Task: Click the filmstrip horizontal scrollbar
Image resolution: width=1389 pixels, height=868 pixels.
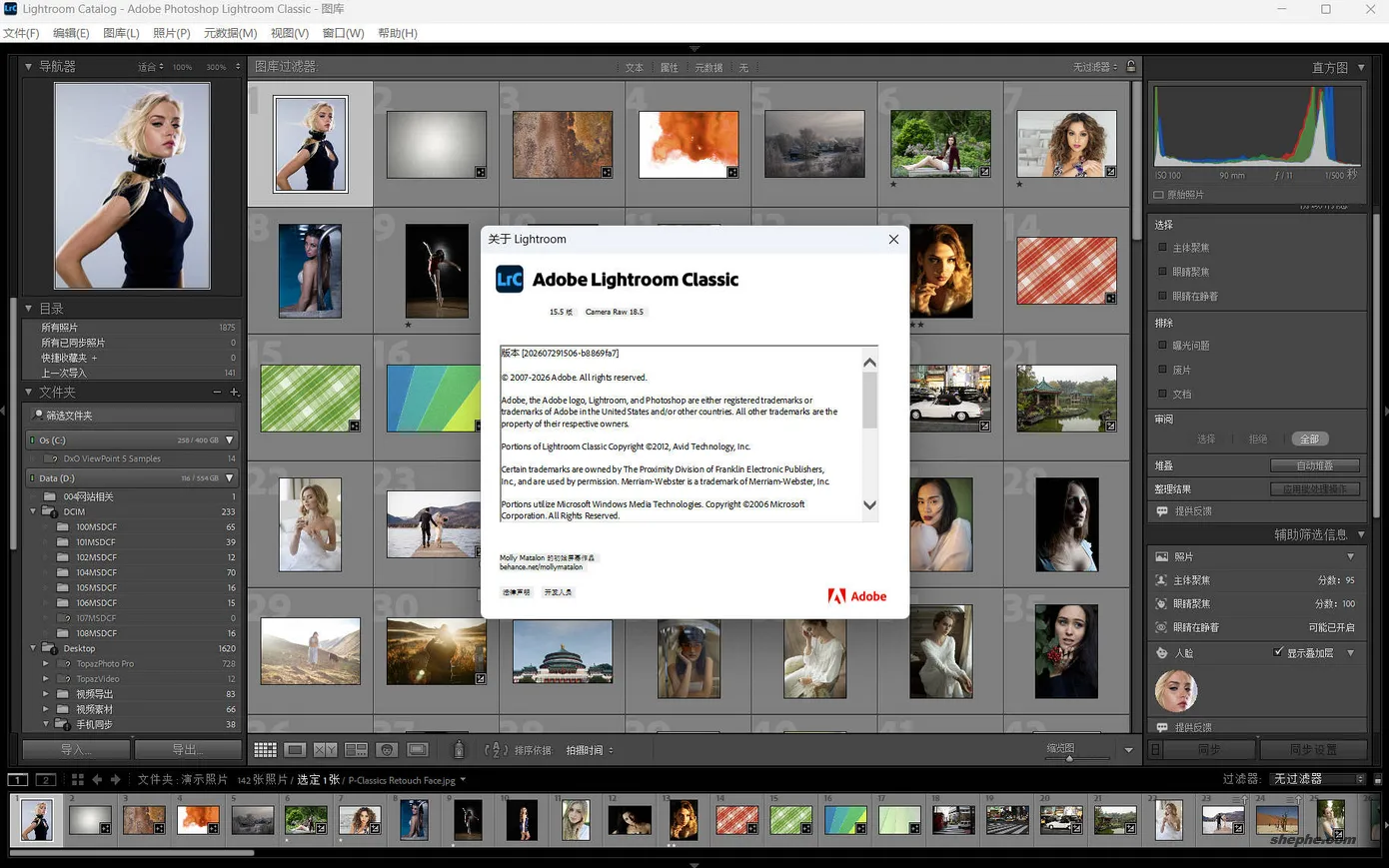Action: coord(130,853)
